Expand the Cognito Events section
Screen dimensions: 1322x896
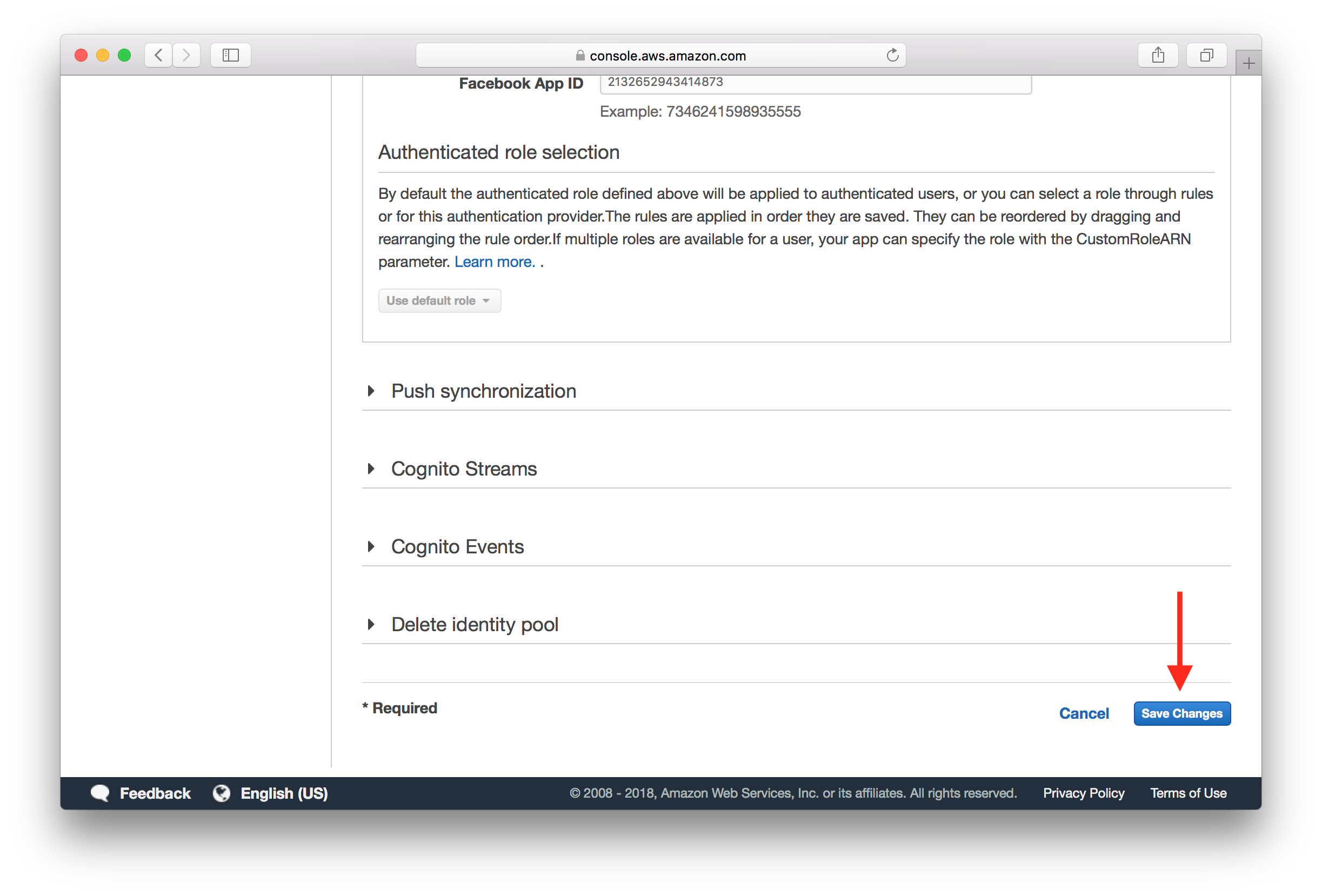[x=372, y=546]
